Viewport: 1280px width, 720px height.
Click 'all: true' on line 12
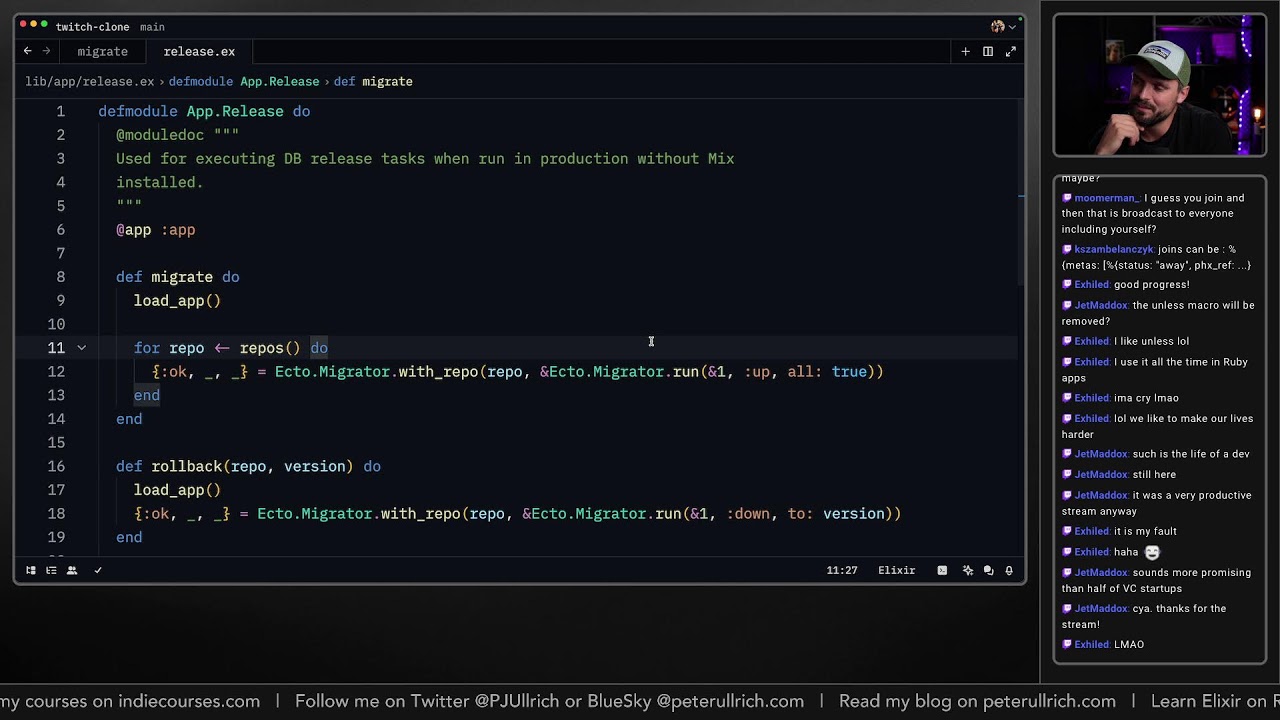click(827, 372)
